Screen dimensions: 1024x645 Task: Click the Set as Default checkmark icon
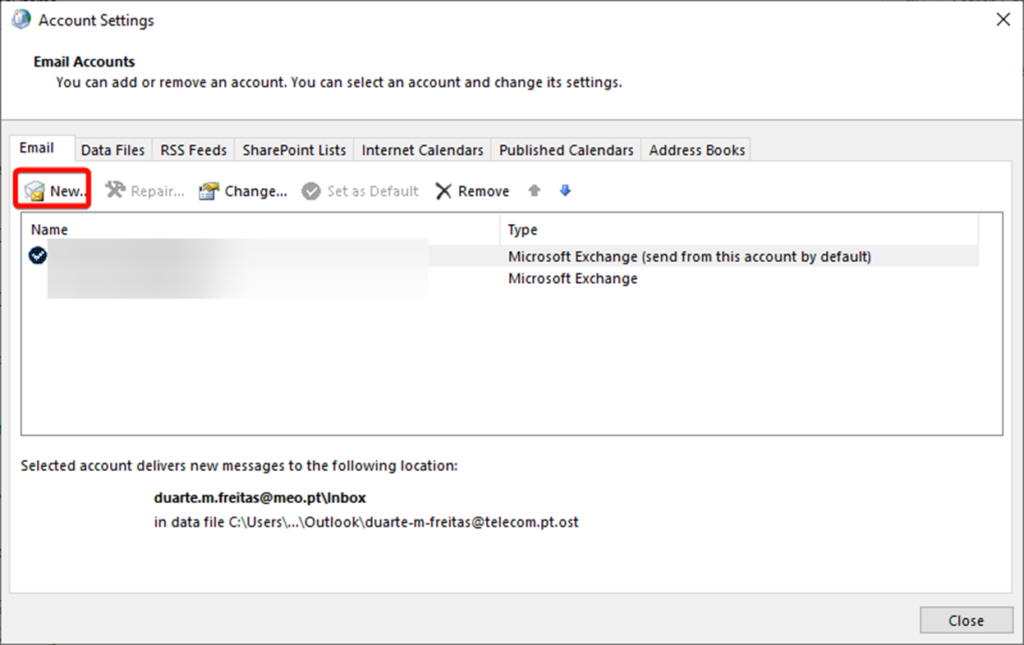point(312,191)
